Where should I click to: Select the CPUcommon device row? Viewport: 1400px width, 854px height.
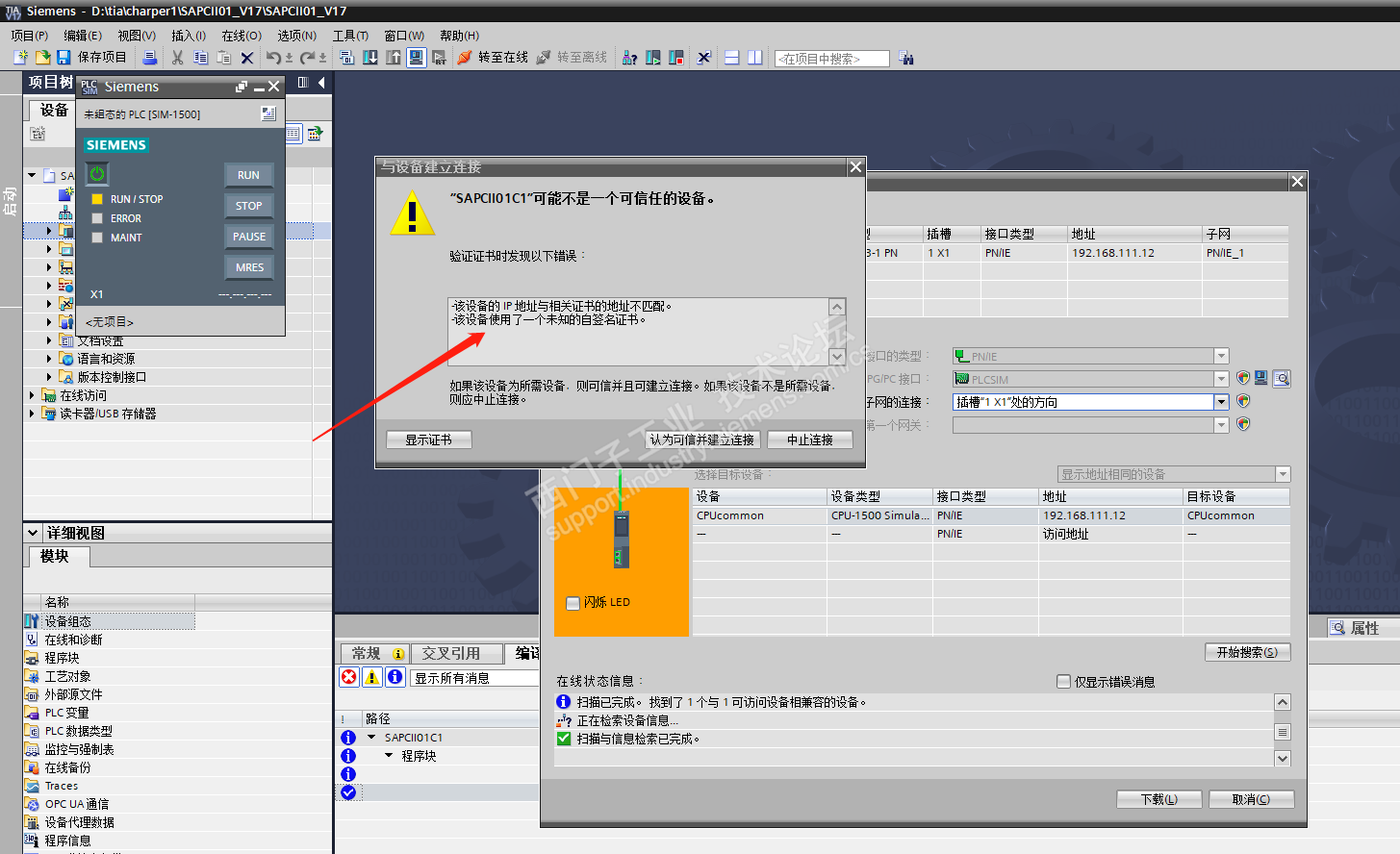[991, 515]
